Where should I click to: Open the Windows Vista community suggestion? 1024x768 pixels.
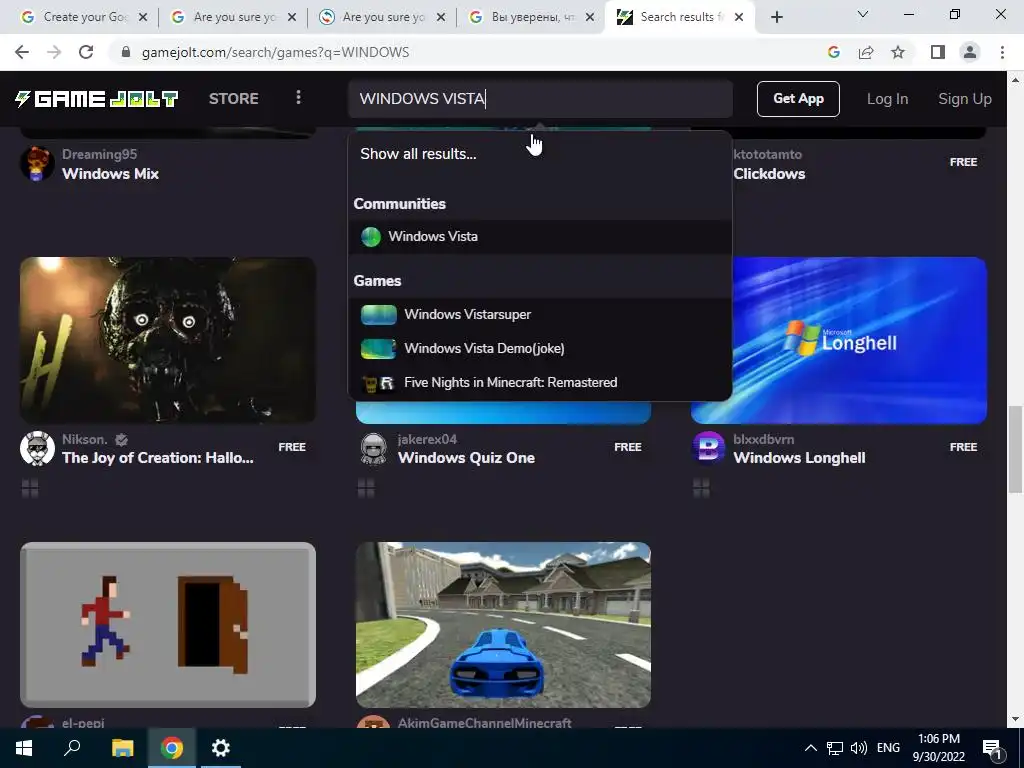coord(539,236)
